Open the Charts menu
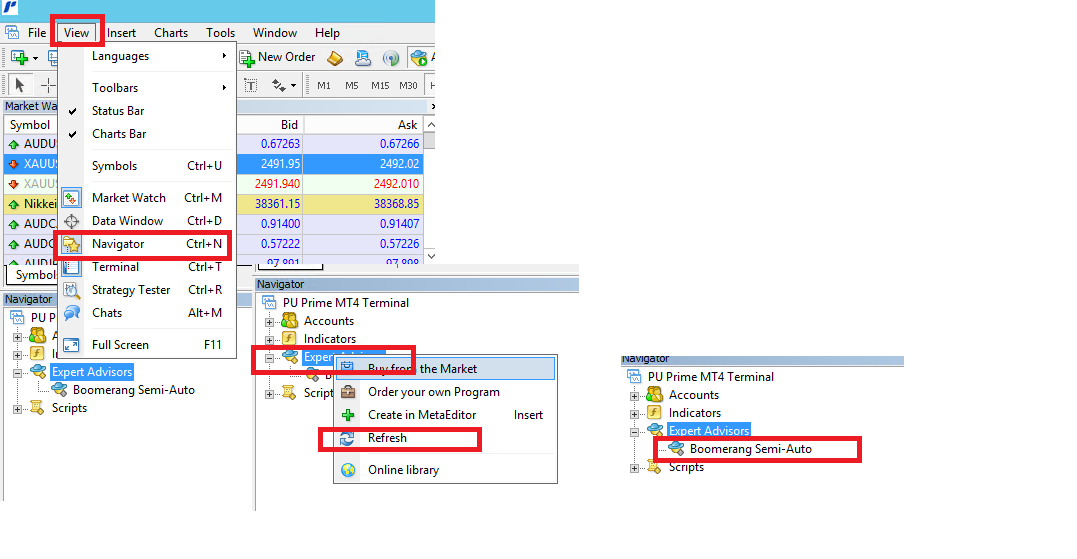The image size is (1077, 559). (x=171, y=33)
